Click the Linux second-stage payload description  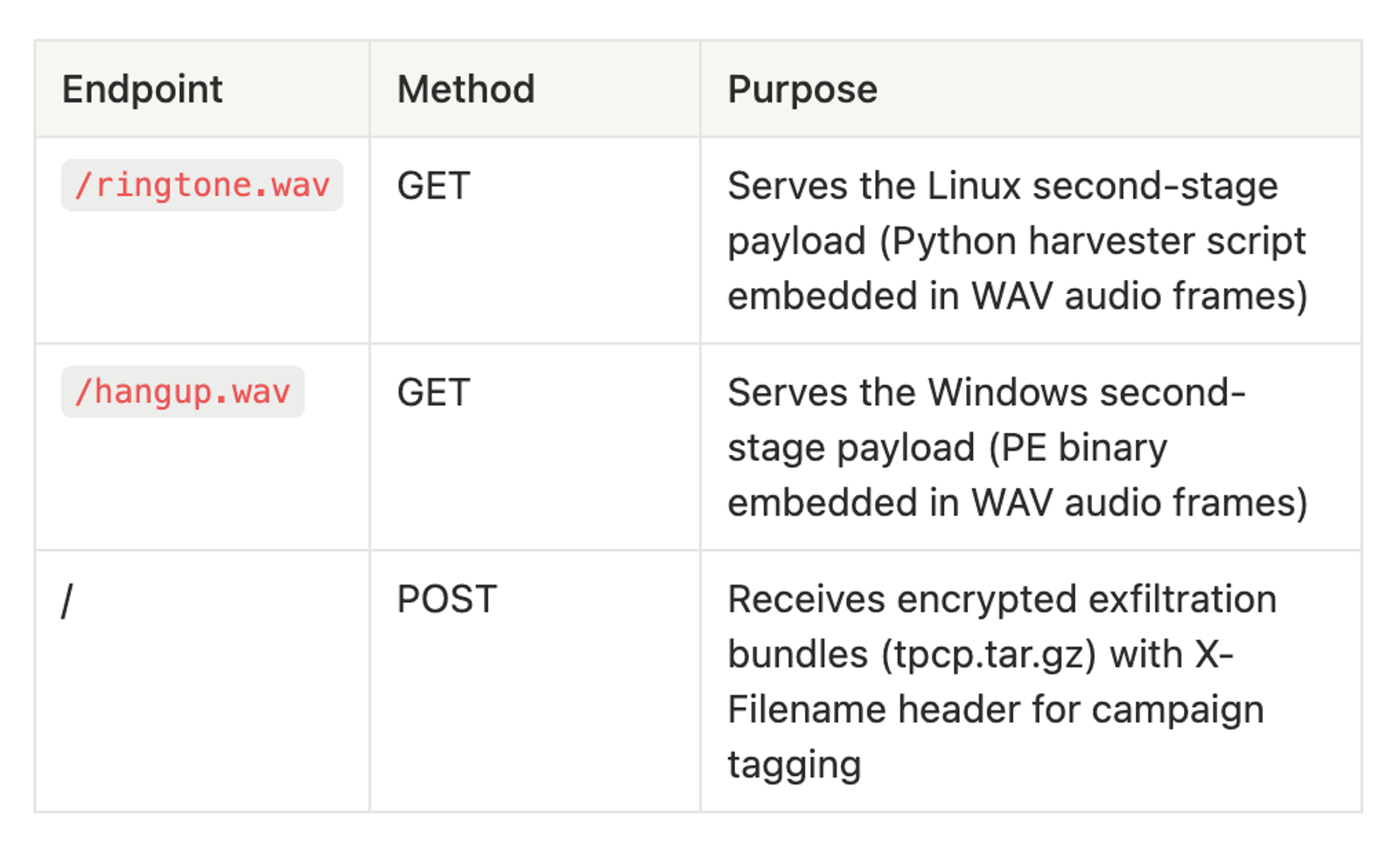point(1002,186)
